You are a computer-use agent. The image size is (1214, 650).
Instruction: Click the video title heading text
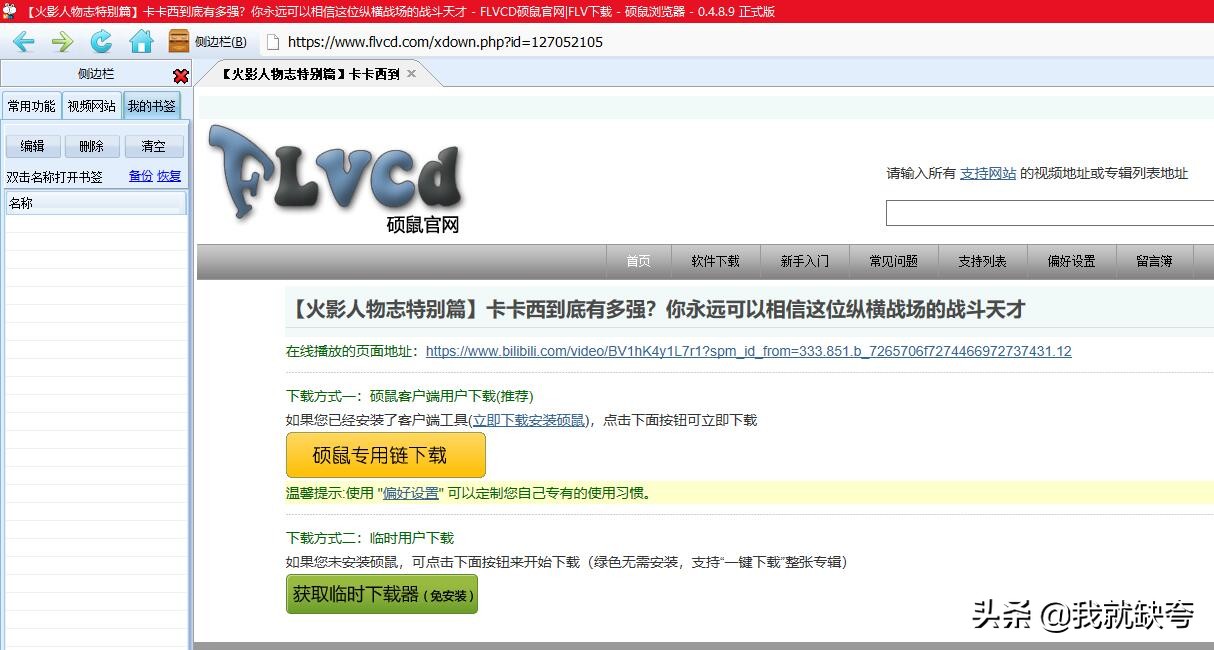click(x=656, y=310)
